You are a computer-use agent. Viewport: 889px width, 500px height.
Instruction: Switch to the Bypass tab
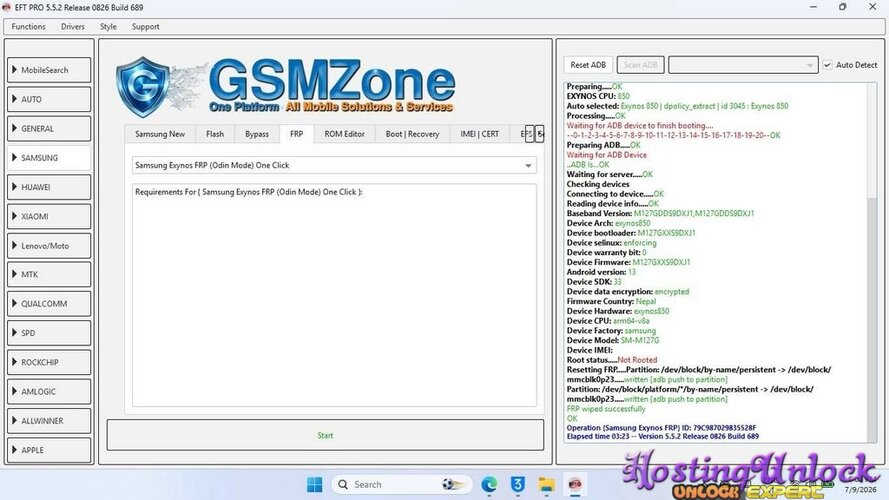[x=257, y=134]
